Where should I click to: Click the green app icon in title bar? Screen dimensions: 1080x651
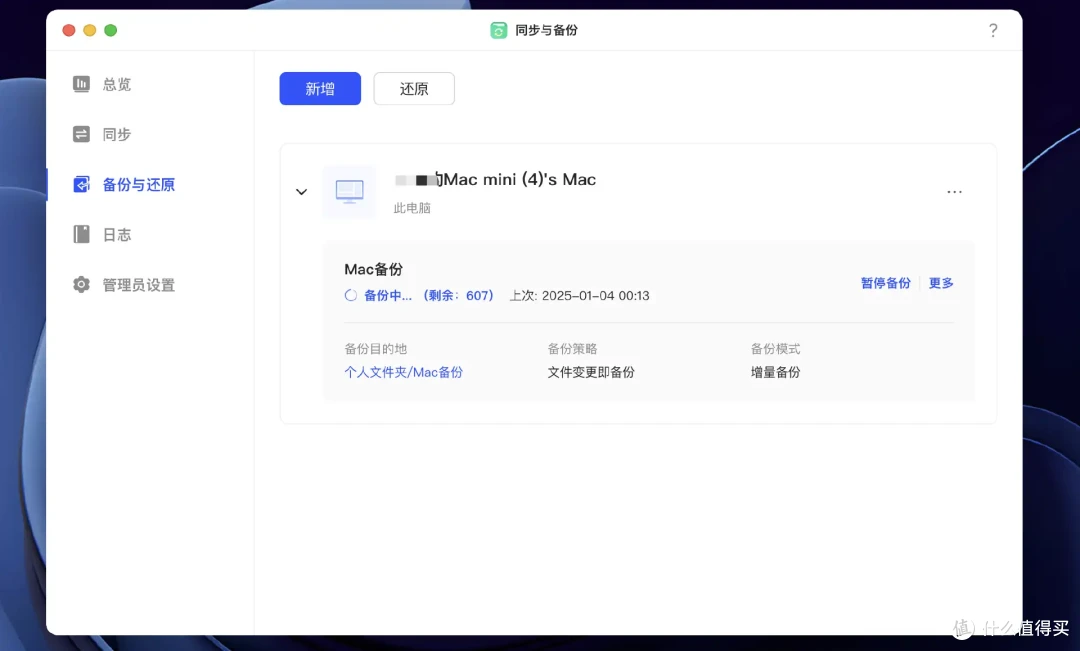498,30
